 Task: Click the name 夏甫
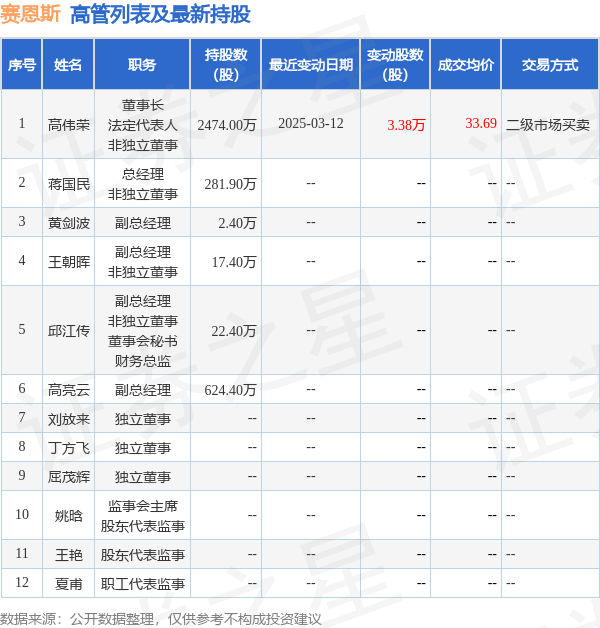click(x=68, y=584)
